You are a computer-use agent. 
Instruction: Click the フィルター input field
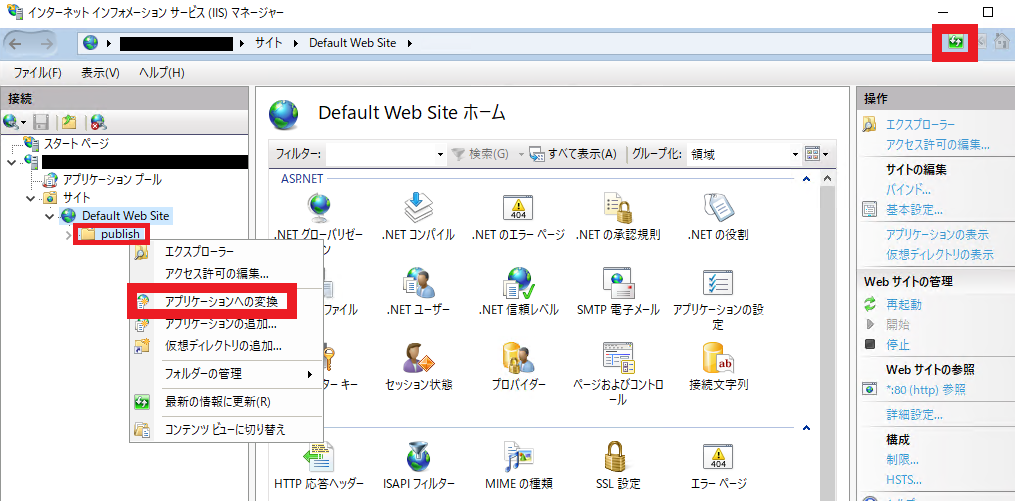click(381, 154)
